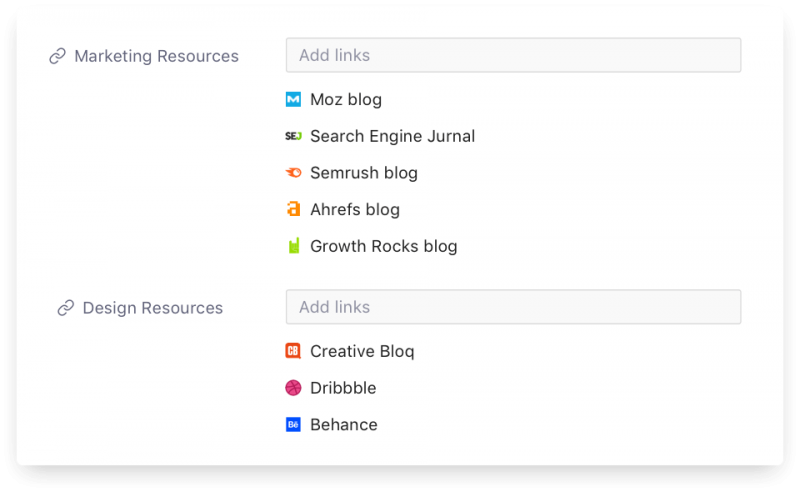Visit the Dribbble link

tap(343, 388)
